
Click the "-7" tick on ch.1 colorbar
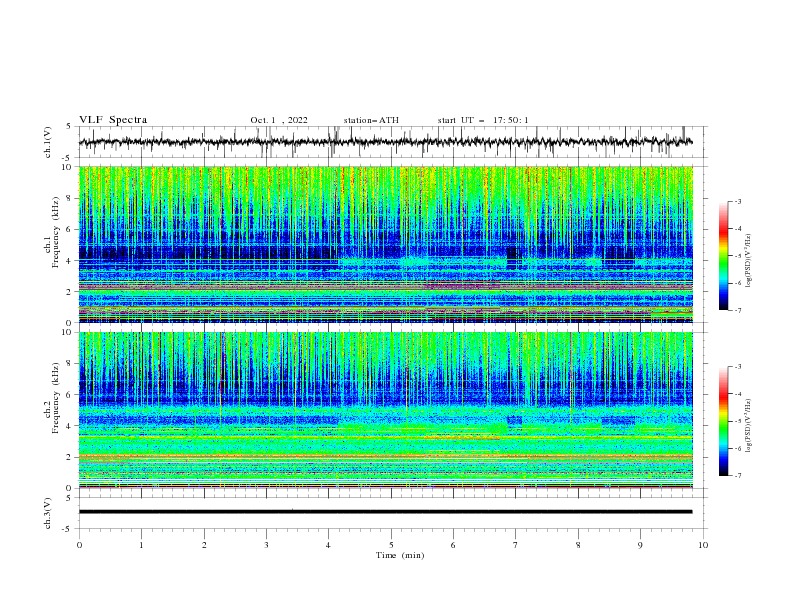[x=737, y=310]
